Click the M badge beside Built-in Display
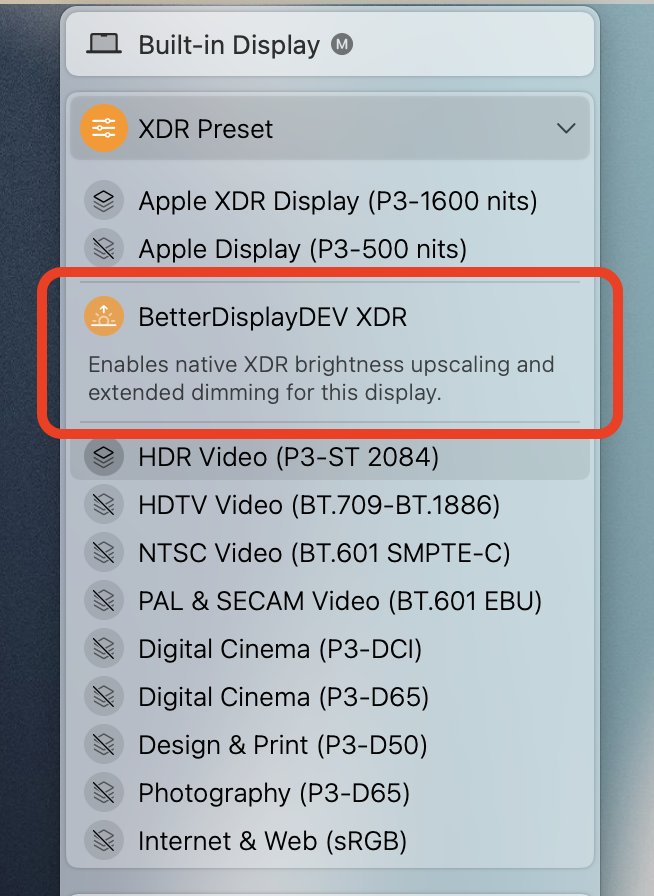Image resolution: width=654 pixels, height=896 pixels. tap(342, 45)
